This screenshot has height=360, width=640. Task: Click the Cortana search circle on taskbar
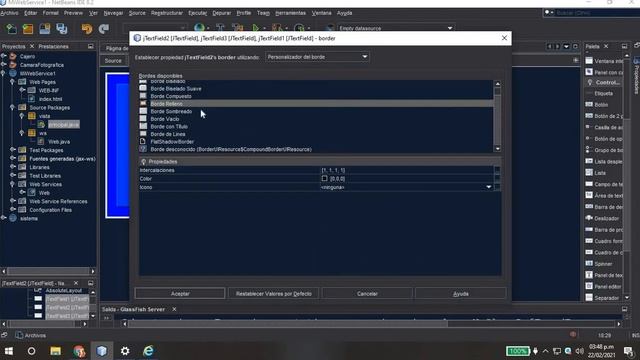click(31, 351)
